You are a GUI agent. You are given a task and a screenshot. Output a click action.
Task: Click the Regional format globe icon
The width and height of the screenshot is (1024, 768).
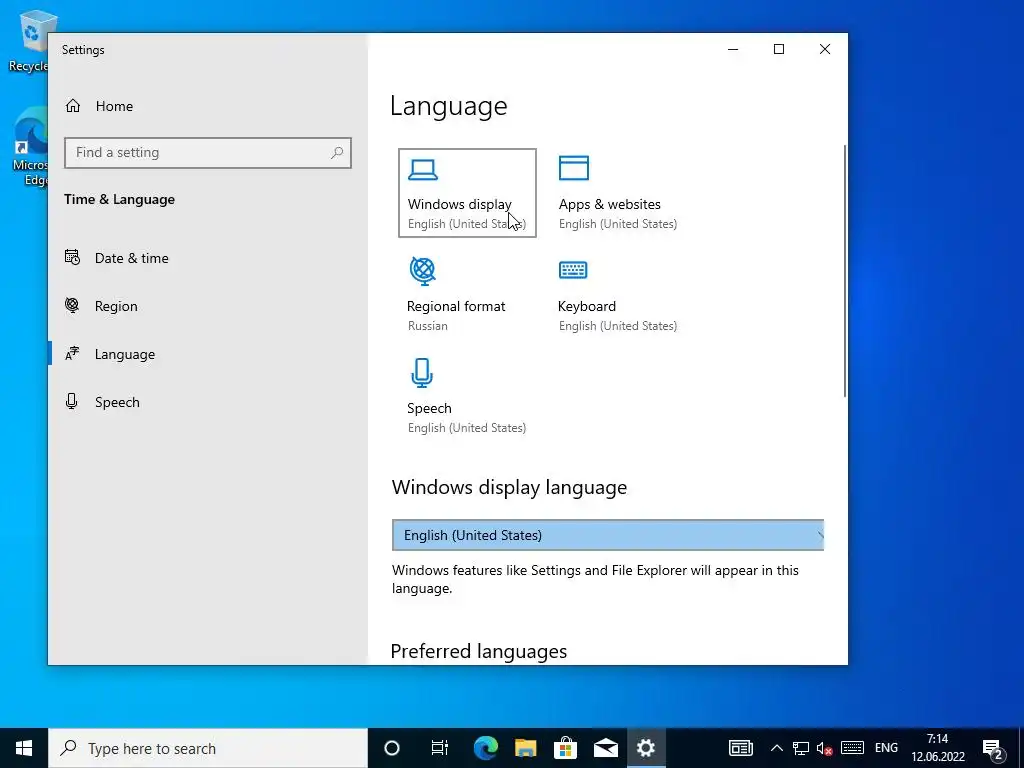tap(423, 270)
